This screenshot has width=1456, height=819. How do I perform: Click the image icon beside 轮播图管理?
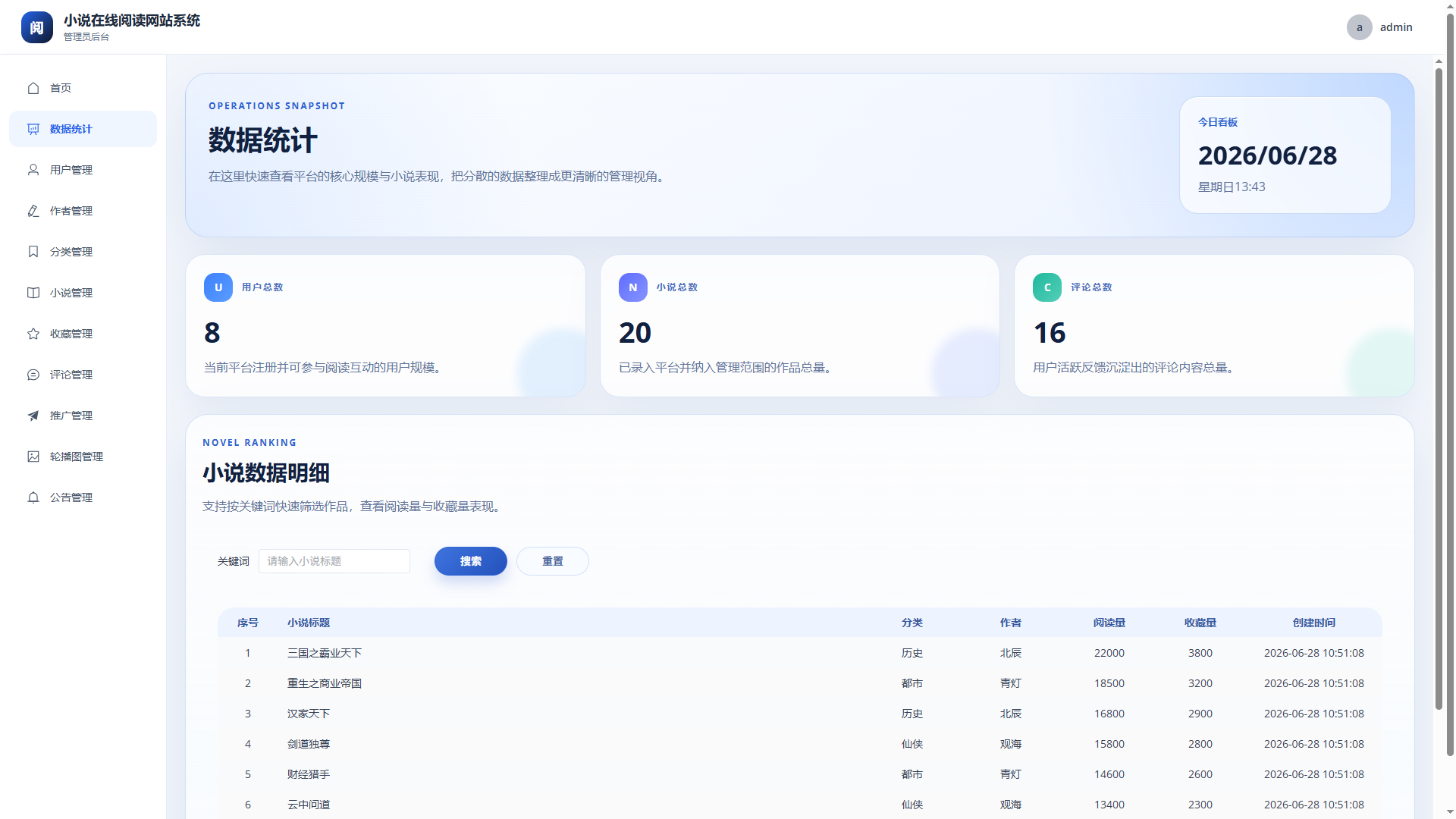33,457
